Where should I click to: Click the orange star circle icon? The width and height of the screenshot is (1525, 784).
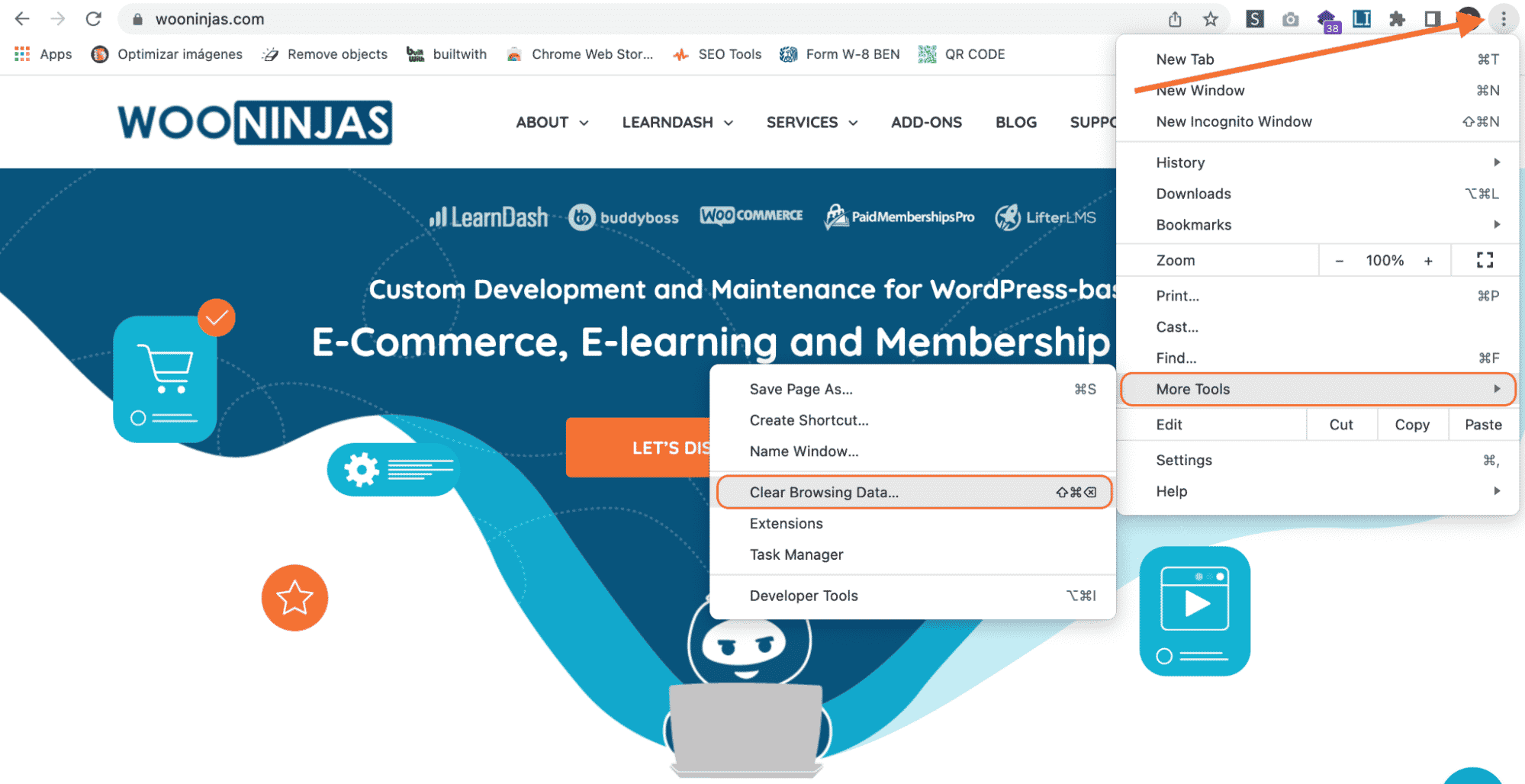(294, 598)
